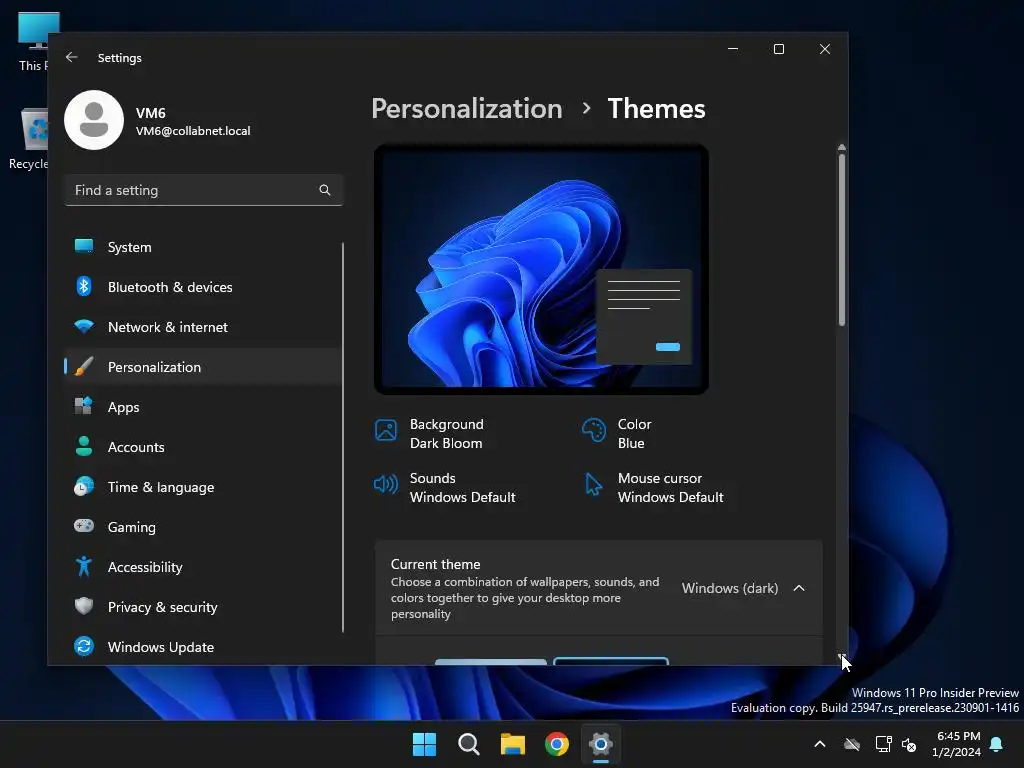
Task: Open Google Chrome from the taskbar
Action: coord(556,744)
